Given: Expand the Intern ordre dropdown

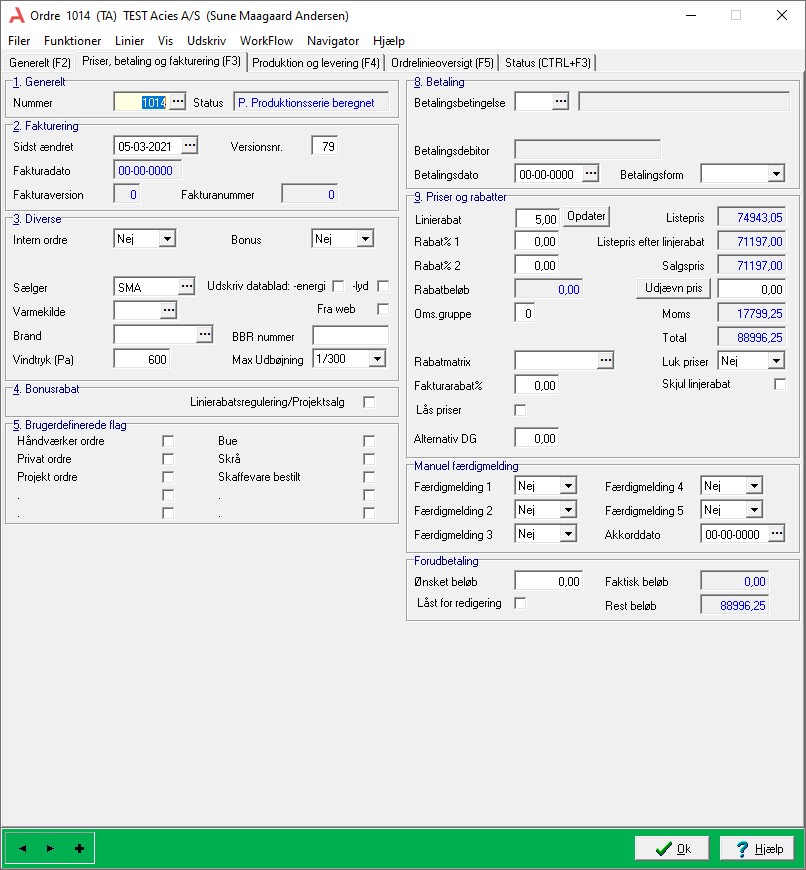Looking at the screenshot, I should point(167,239).
